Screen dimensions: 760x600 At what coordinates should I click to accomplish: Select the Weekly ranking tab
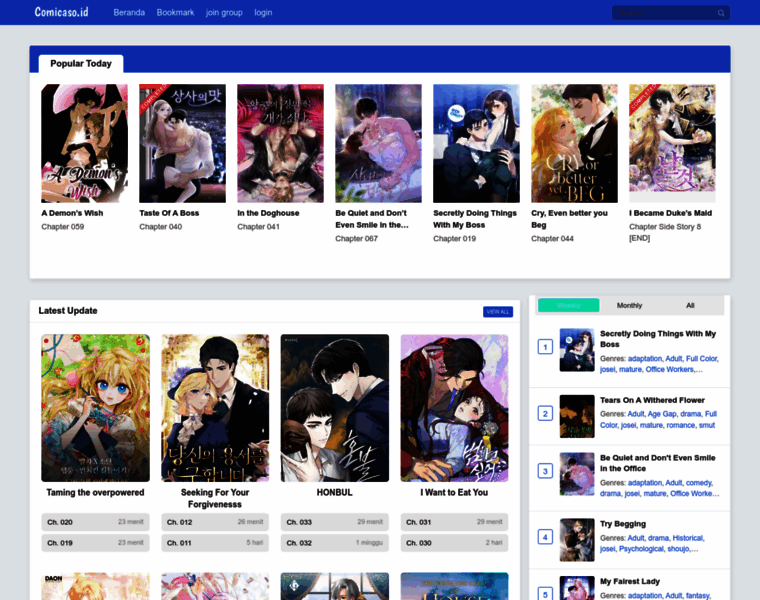point(569,305)
